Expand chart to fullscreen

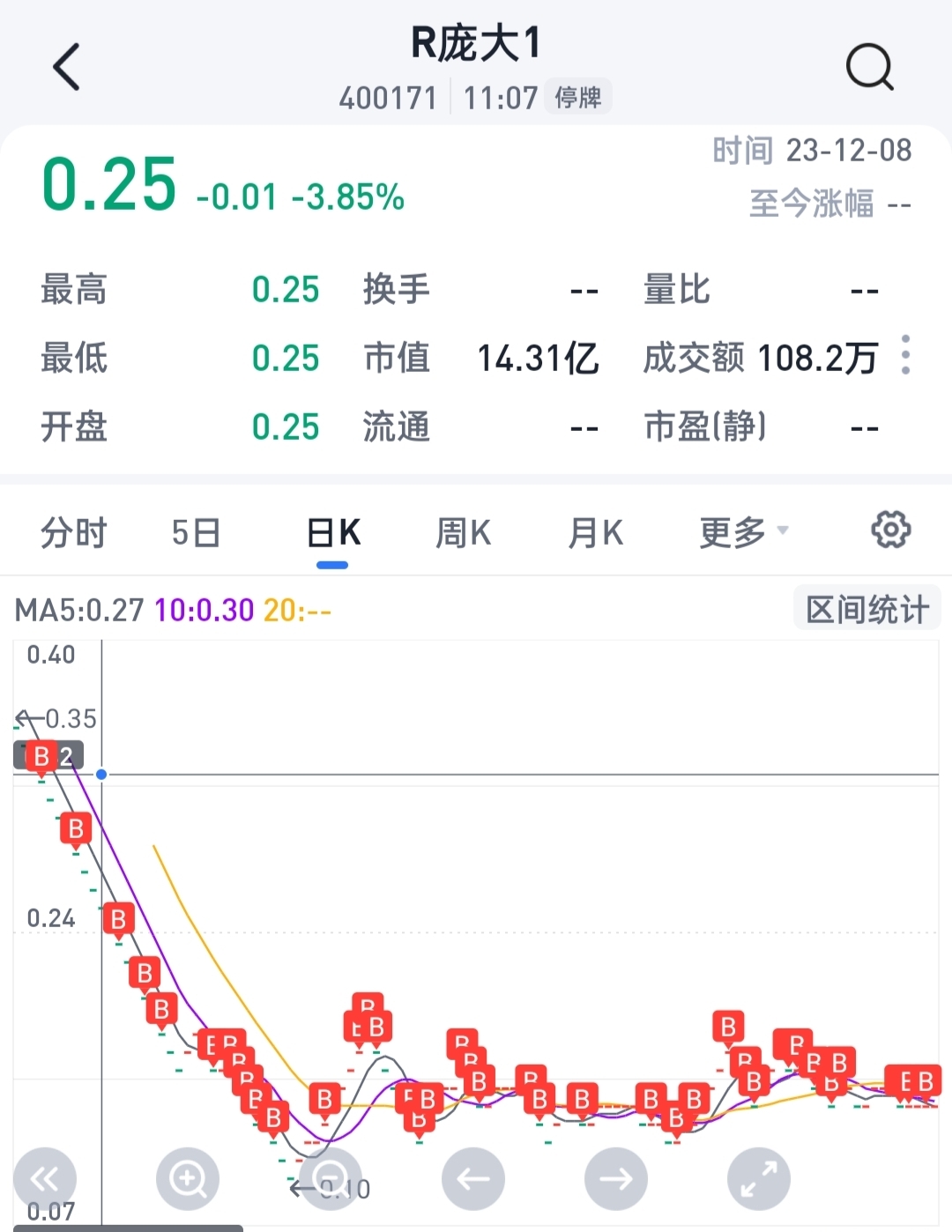(759, 1178)
